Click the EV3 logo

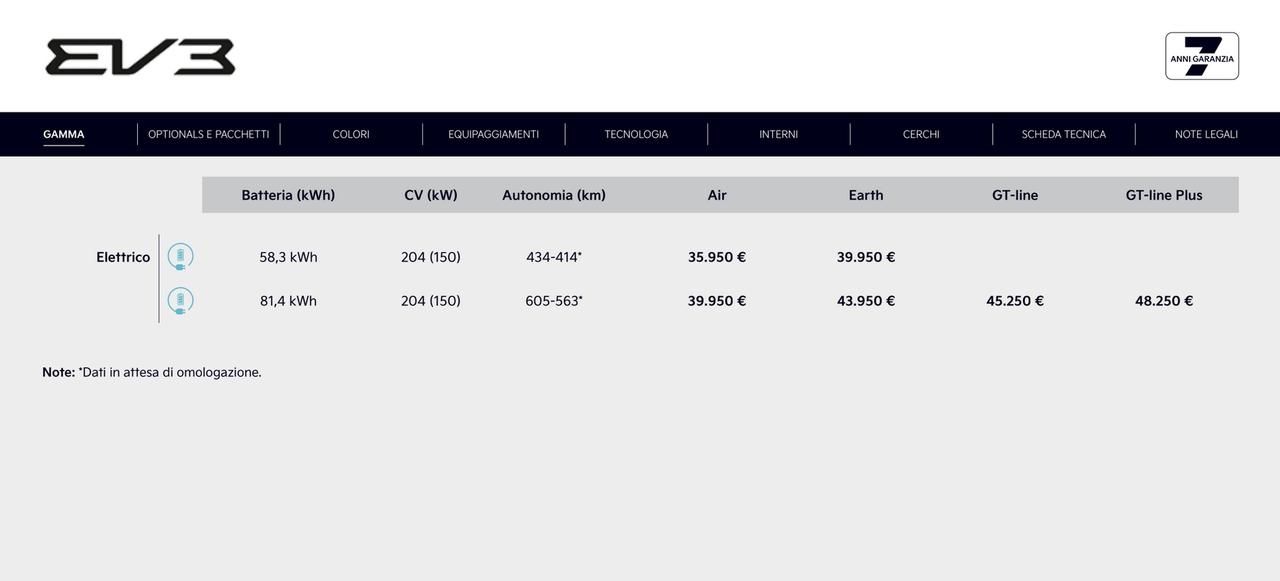140,57
